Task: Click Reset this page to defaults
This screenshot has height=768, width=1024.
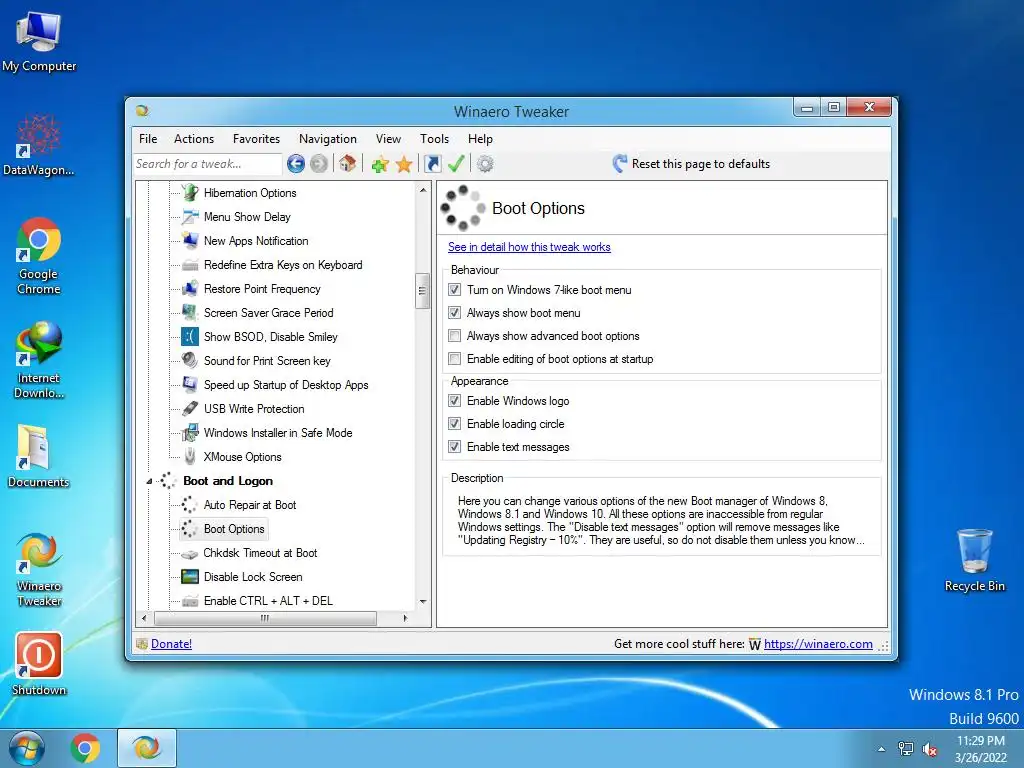Action: [x=692, y=164]
